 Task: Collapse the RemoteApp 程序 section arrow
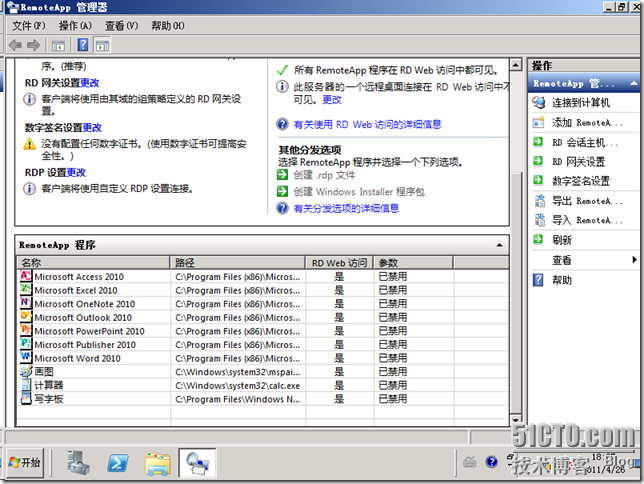tap(499, 245)
